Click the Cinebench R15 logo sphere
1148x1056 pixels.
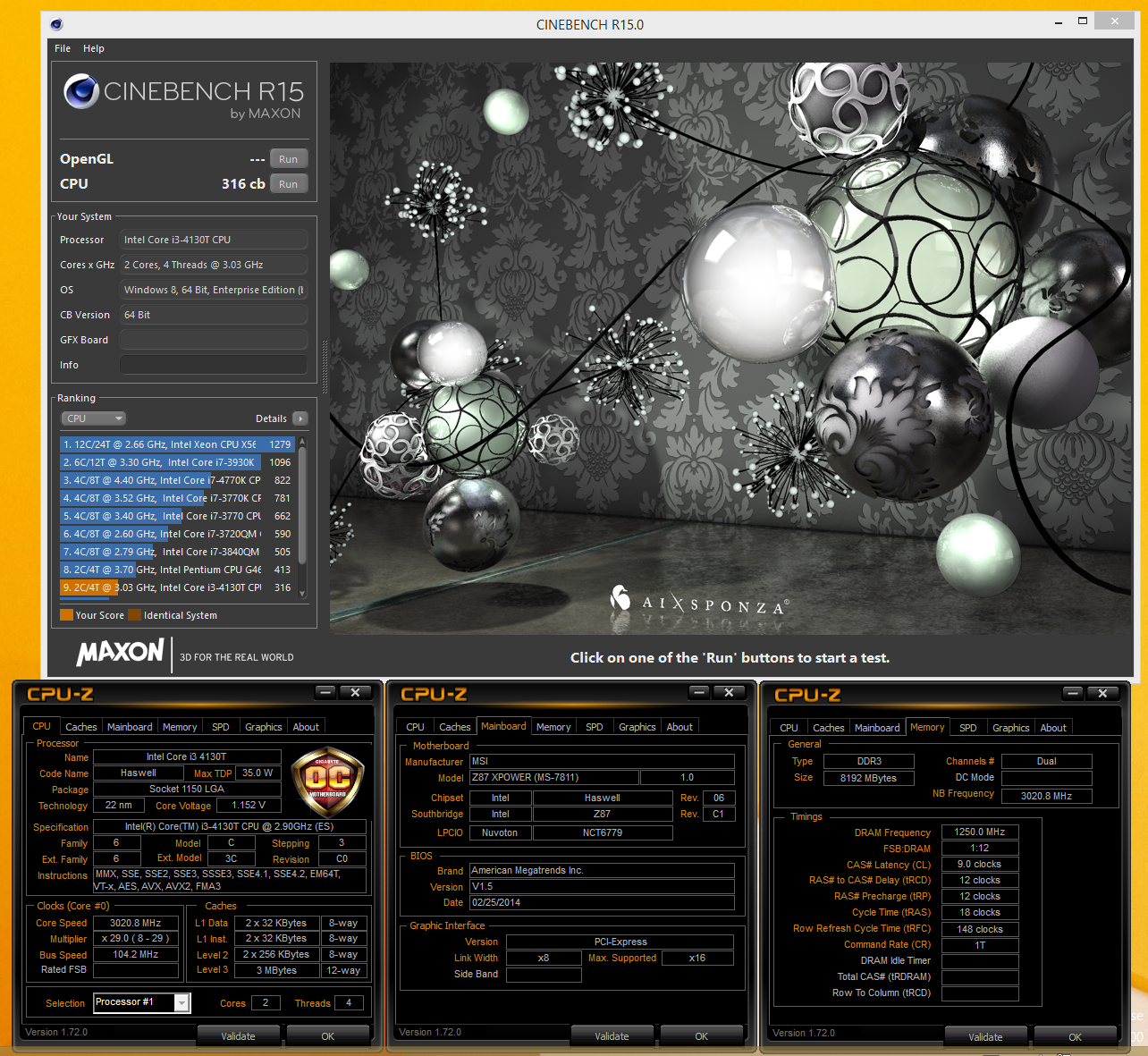point(80,91)
